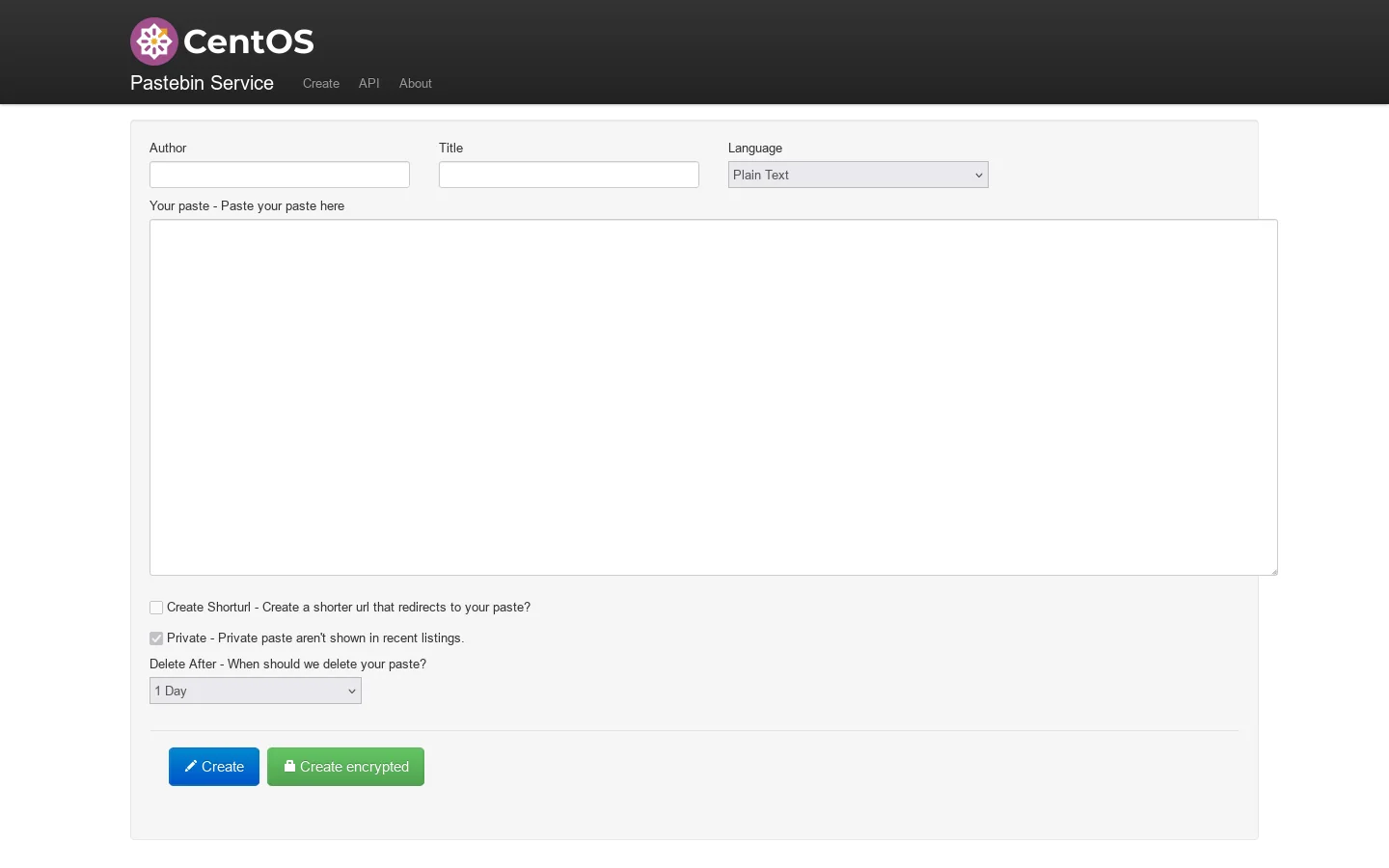Enable the Create Shorturl checkbox
Viewport: 1389px width, 868px height.
tap(156, 608)
